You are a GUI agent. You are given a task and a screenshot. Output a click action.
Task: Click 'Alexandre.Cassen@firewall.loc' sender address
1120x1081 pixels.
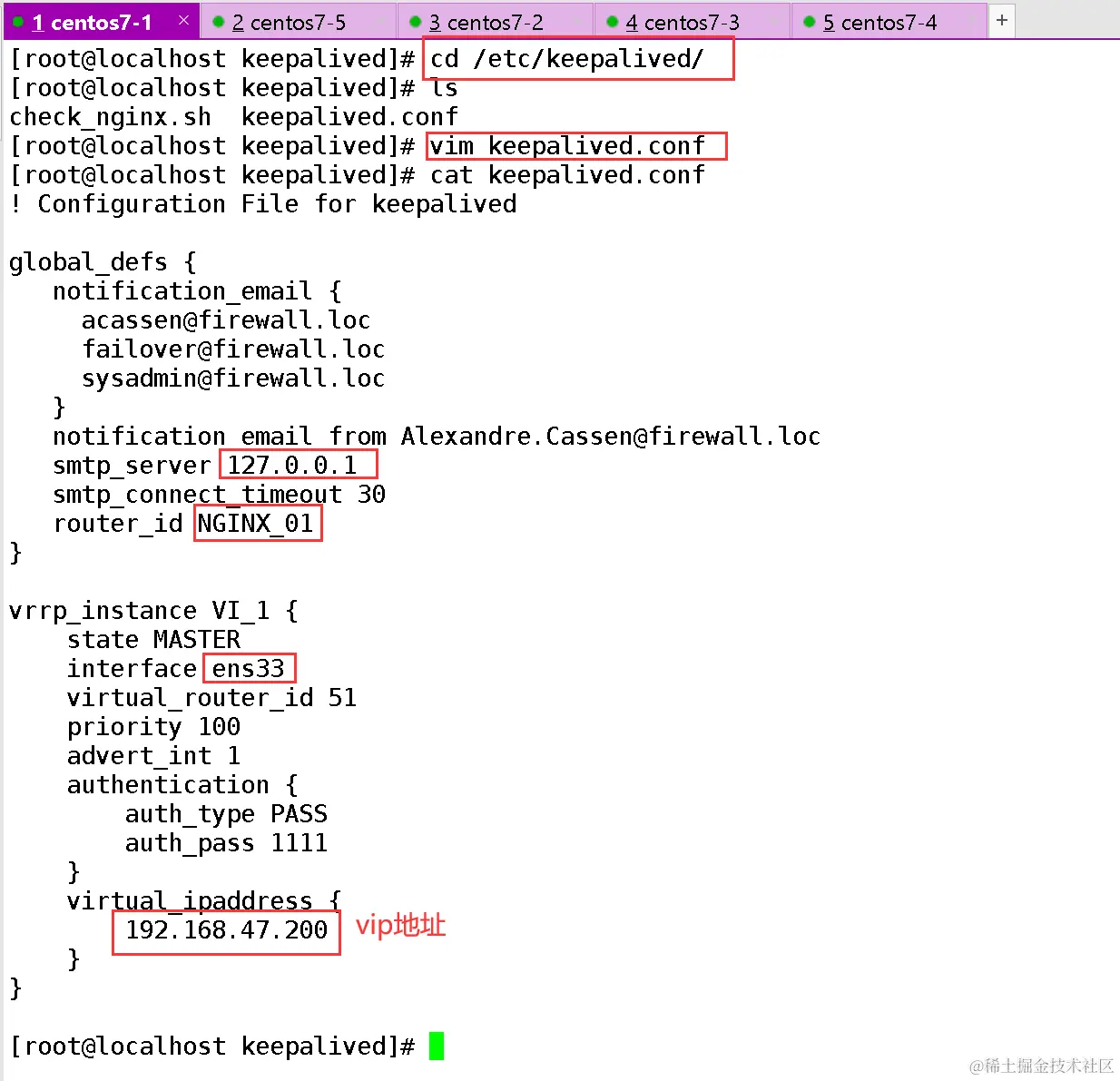tap(611, 437)
